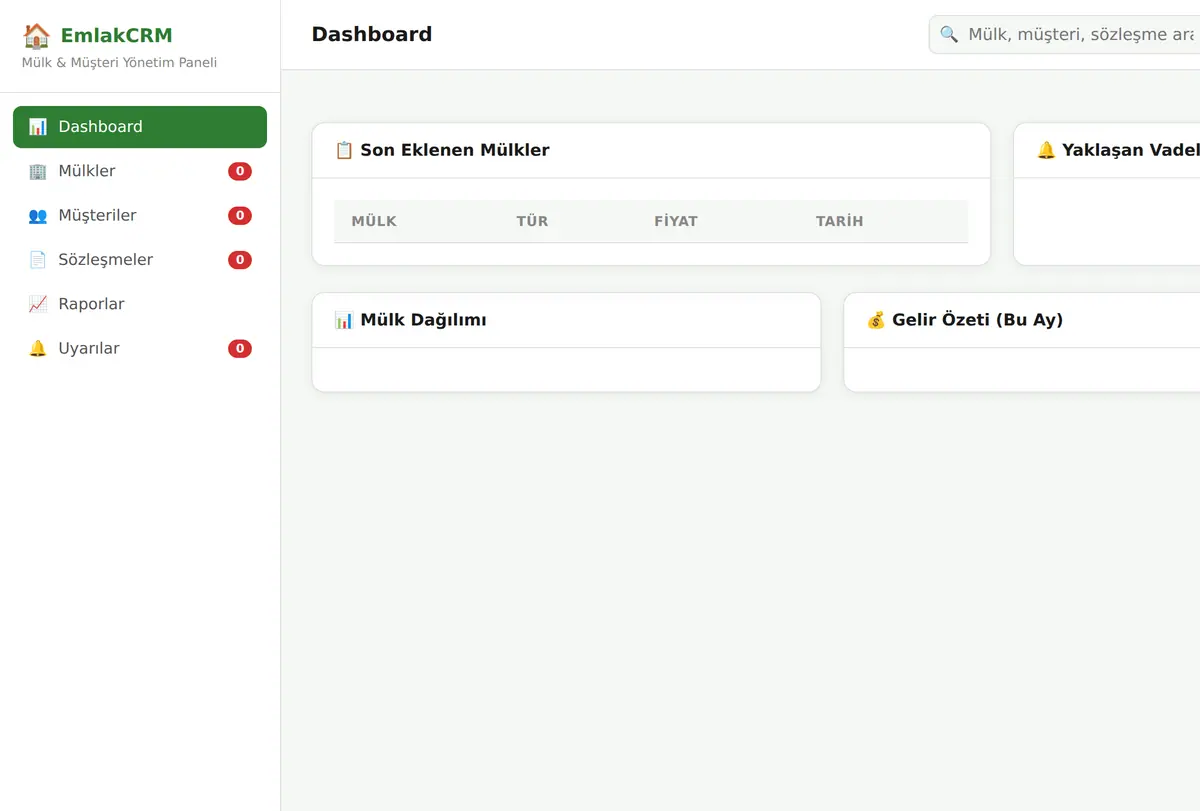The width and height of the screenshot is (1200, 811).
Task: Click the Gelir Özeti (Bu Ay) title
Action: tap(977, 320)
